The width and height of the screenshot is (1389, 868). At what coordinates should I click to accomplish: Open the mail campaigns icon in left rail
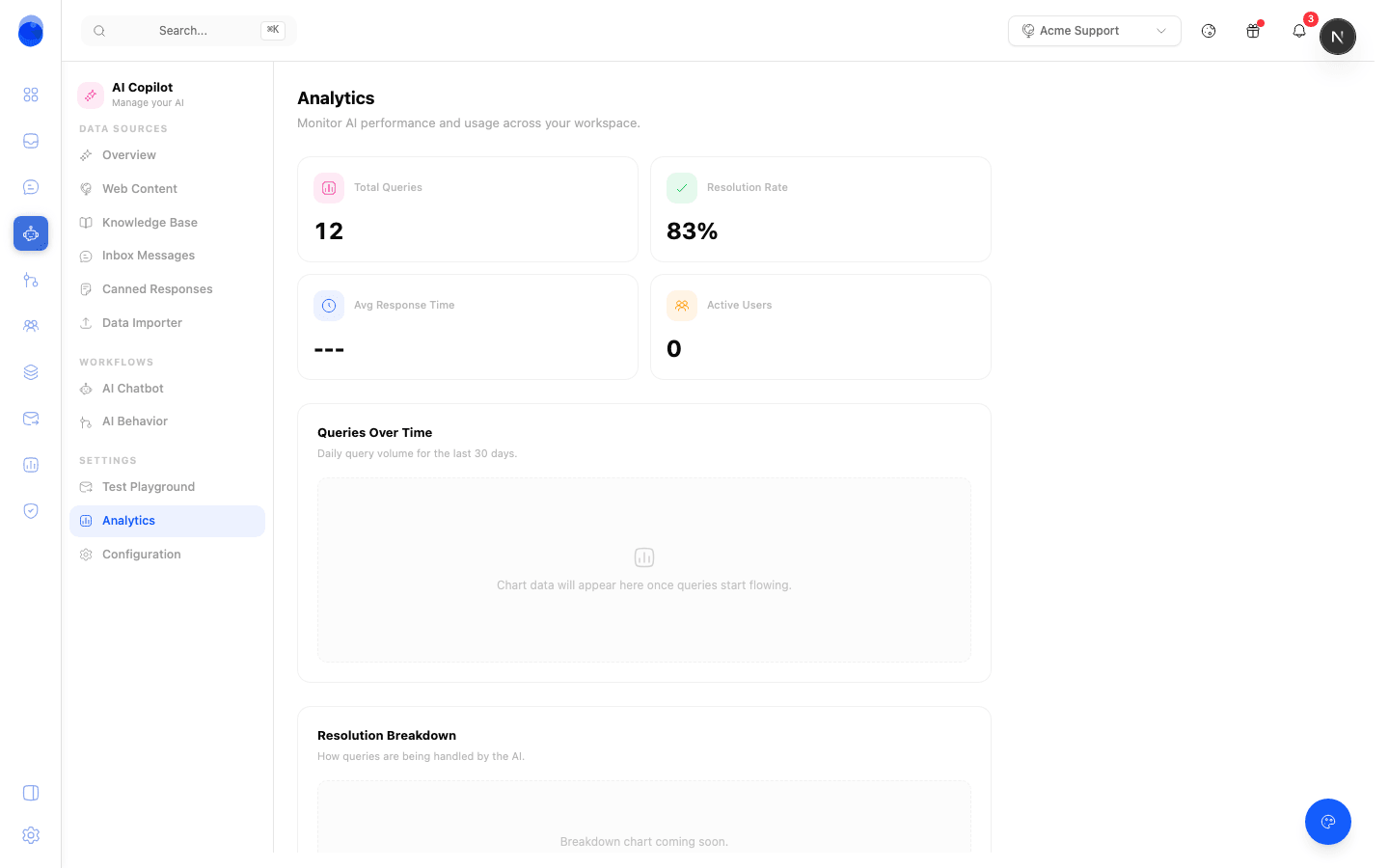(31, 419)
